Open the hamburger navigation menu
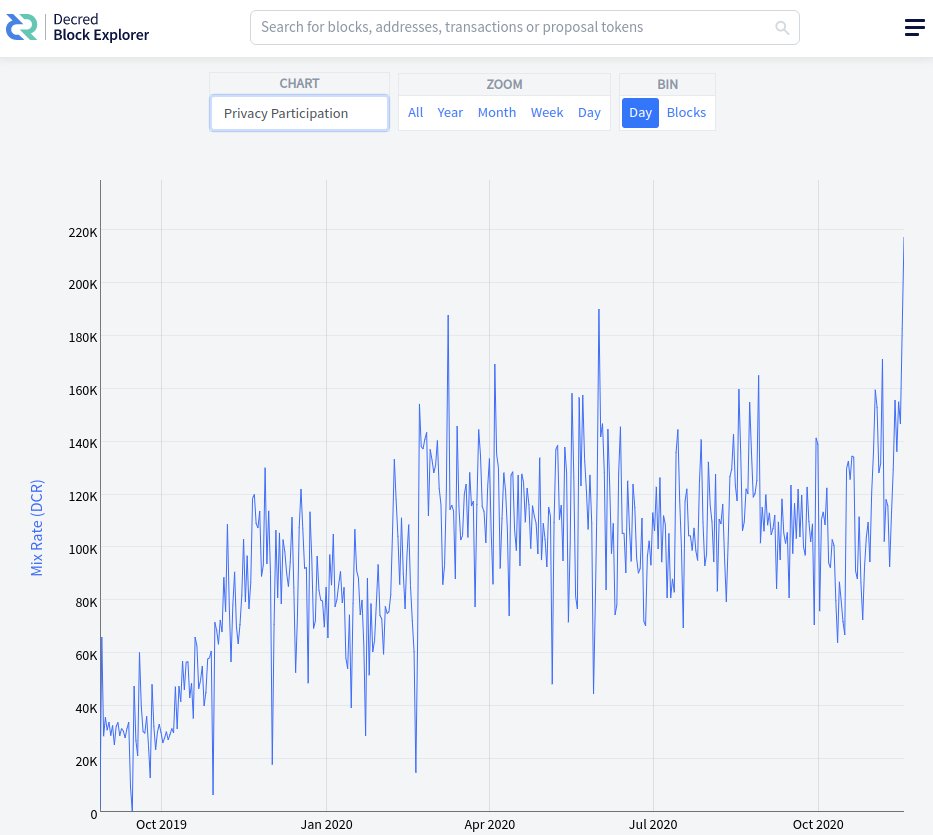 tap(915, 27)
